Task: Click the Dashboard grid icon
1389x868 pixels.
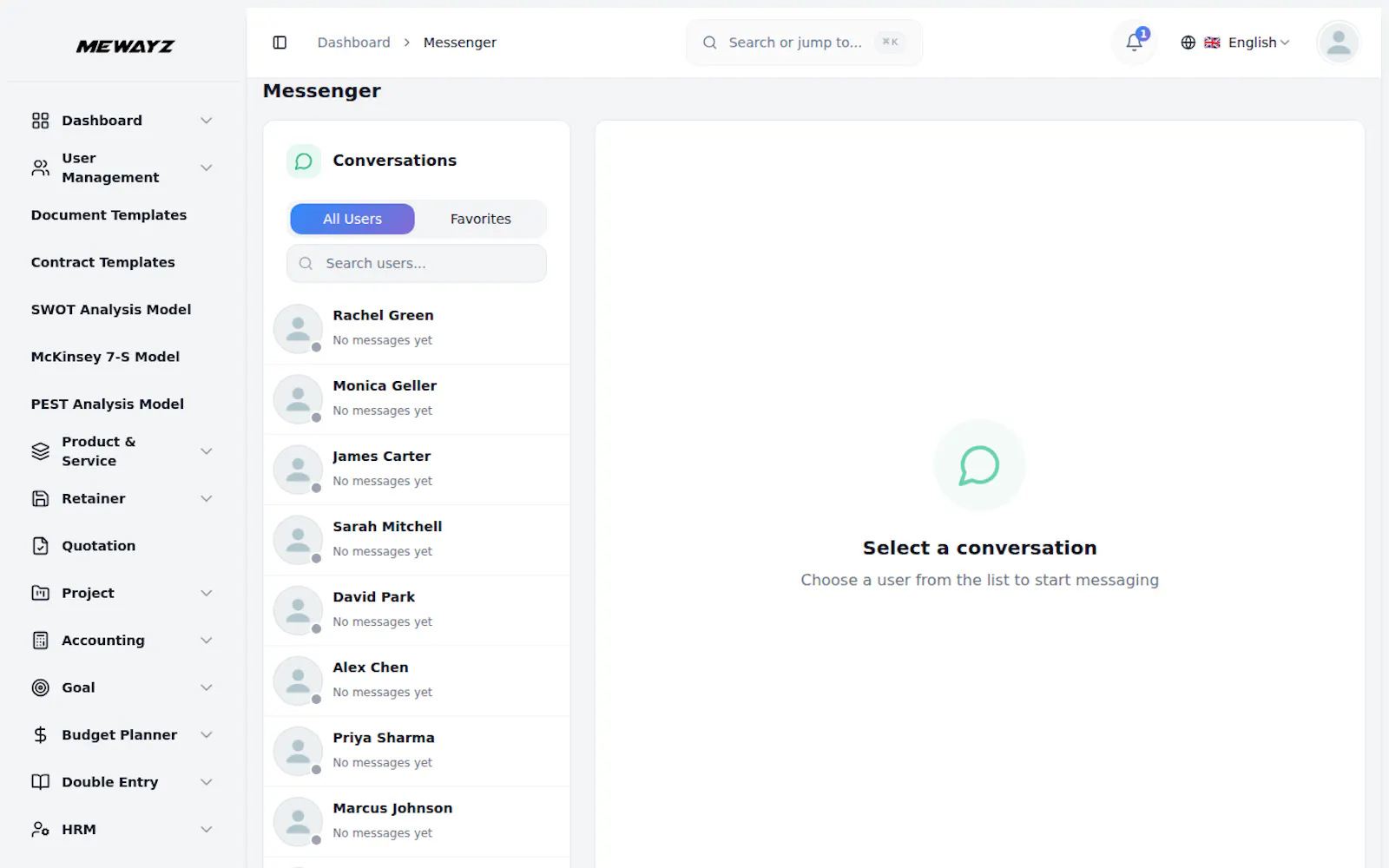Action: (40, 121)
